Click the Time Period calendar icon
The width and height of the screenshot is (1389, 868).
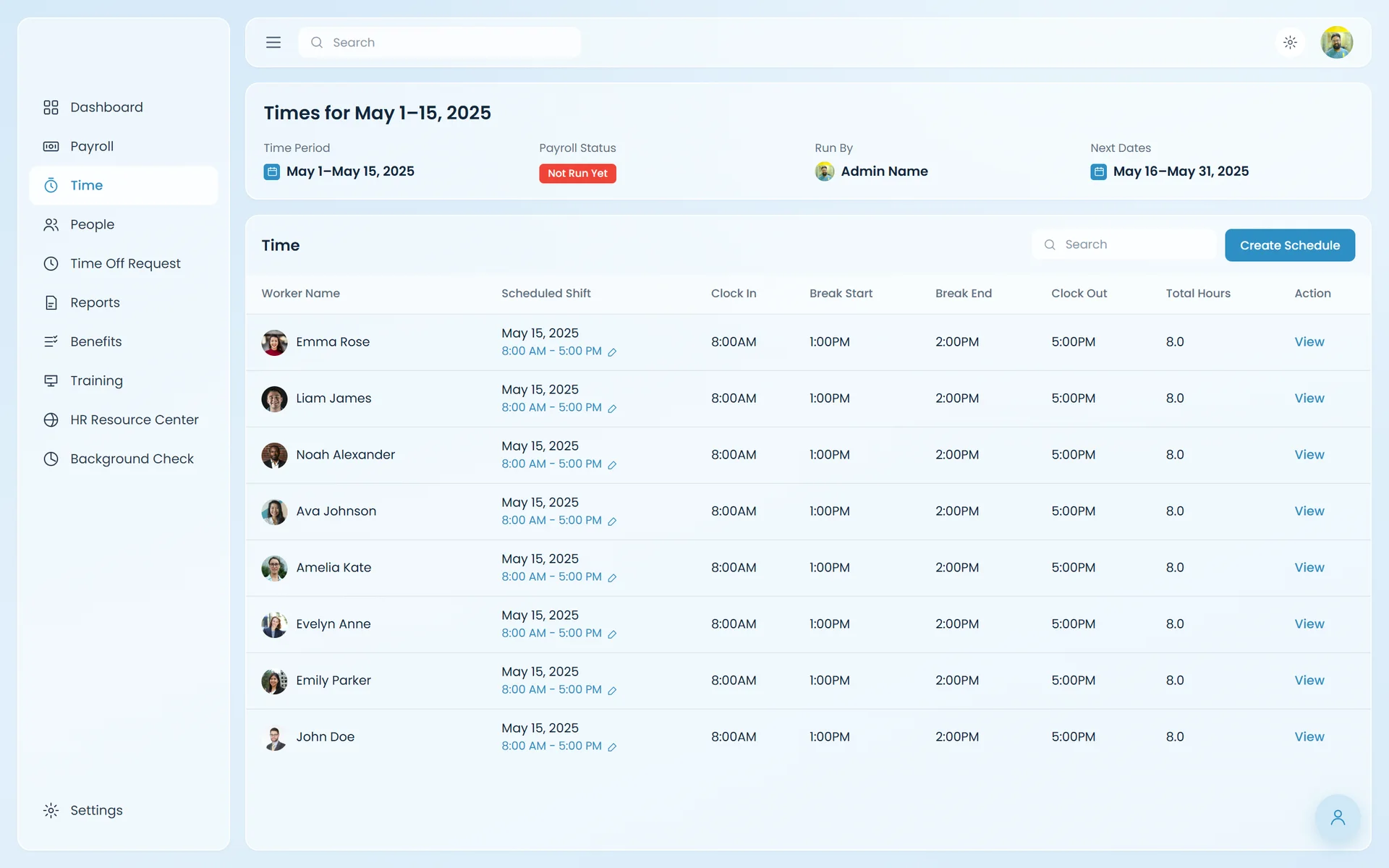click(271, 172)
